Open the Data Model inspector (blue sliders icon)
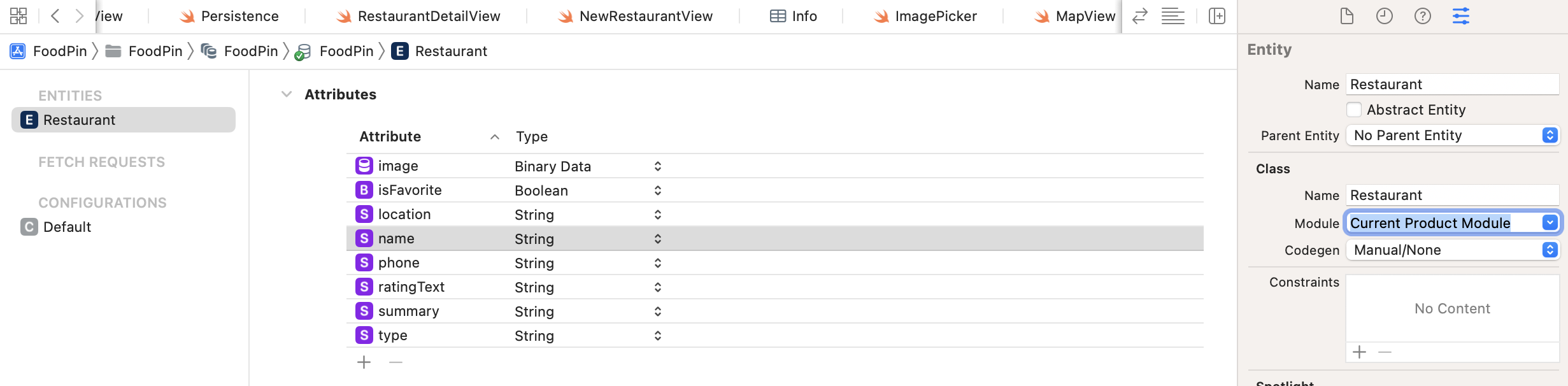Viewport: 1568px width, 386px height. point(1462,16)
